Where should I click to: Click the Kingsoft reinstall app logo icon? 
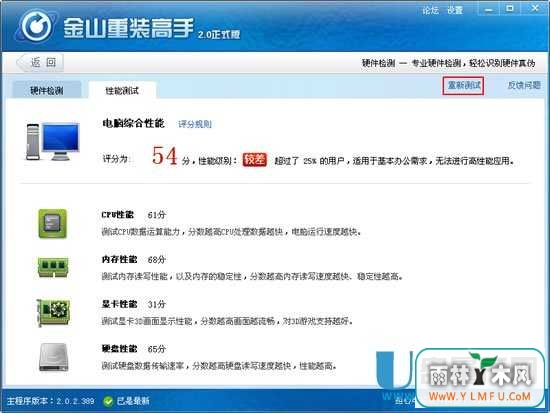coord(36,26)
